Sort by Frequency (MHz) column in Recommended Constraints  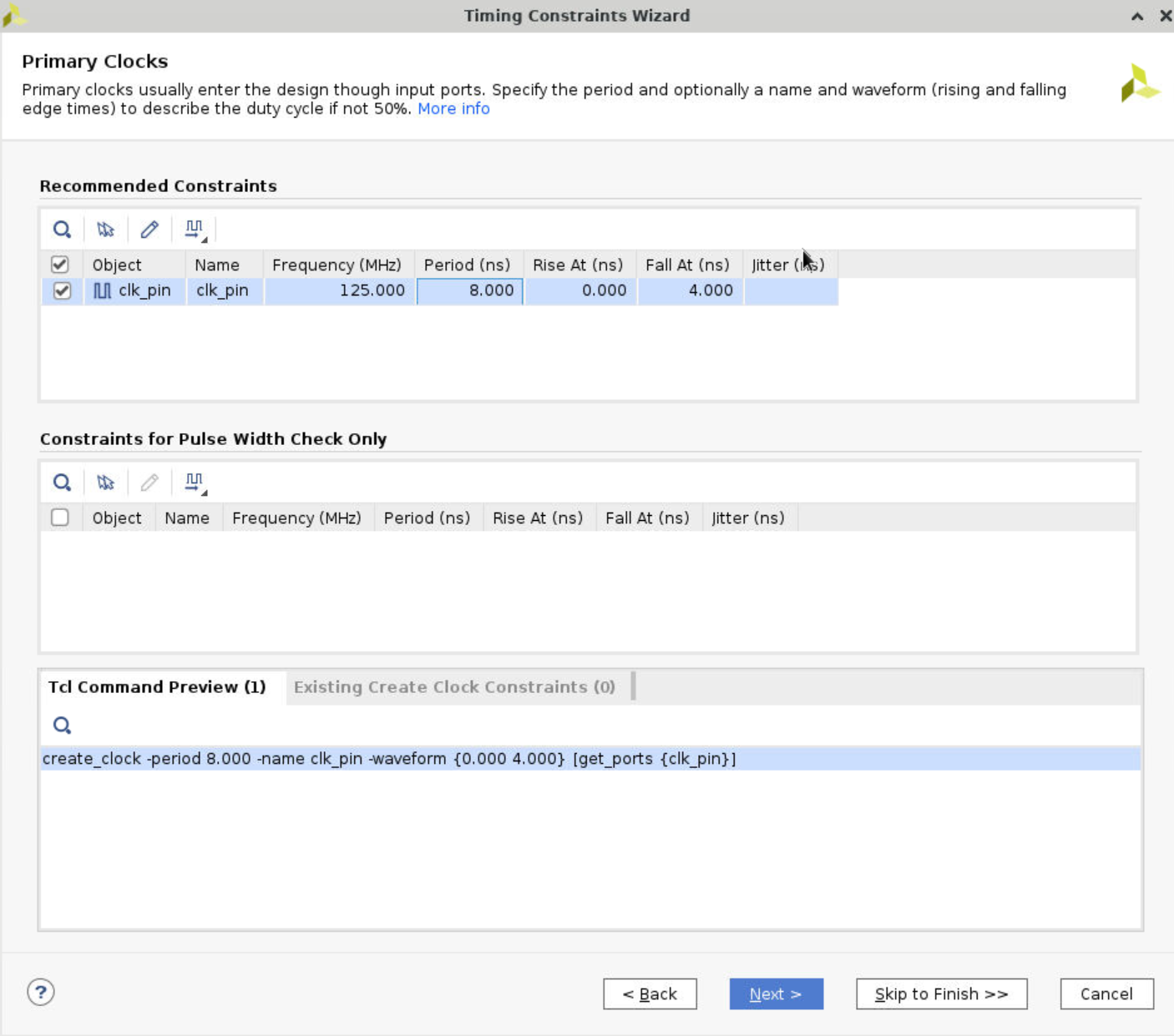coord(339,265)
